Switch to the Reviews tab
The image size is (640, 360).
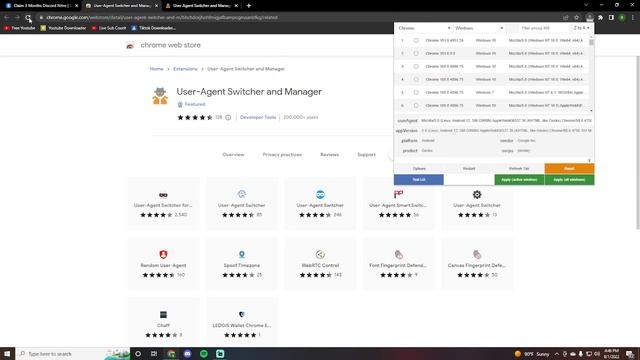pos(329,155)
